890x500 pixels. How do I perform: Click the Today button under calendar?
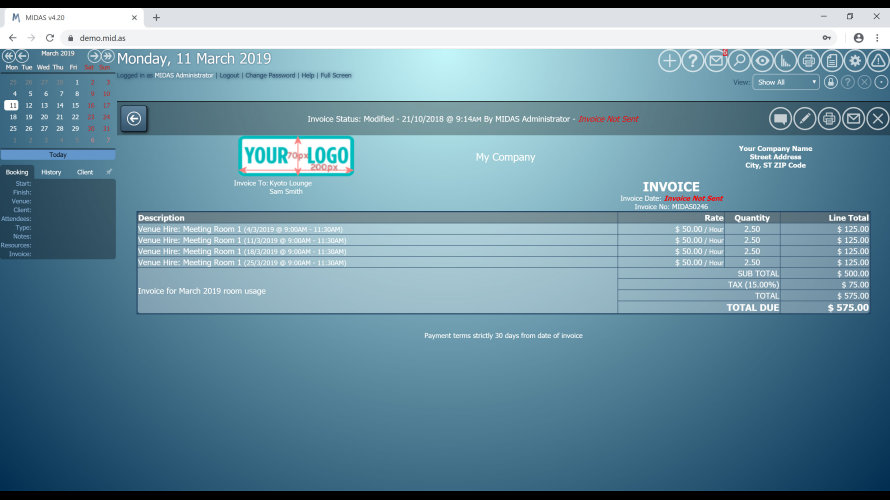(x=58, y=154)
